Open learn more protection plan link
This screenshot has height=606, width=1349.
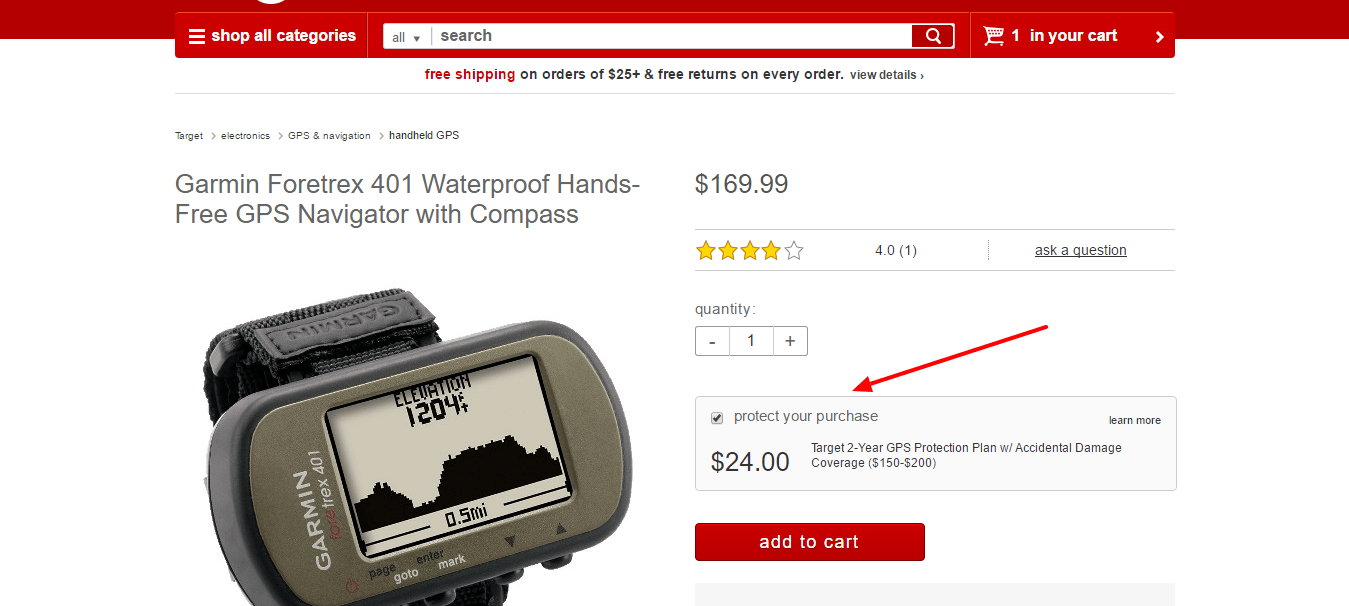pos(1135,420)
